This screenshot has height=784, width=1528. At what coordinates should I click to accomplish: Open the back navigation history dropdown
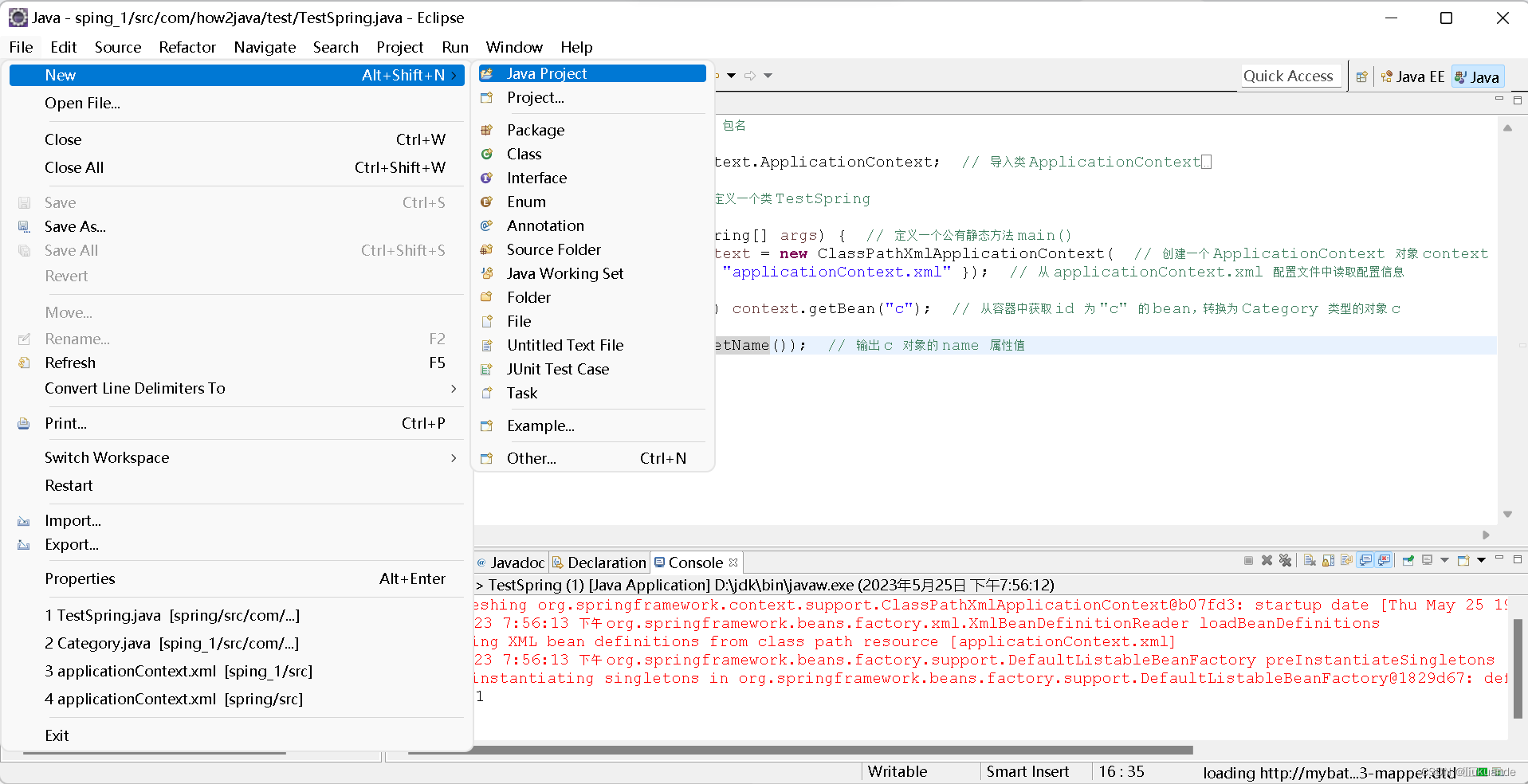[x=731, y=76]
